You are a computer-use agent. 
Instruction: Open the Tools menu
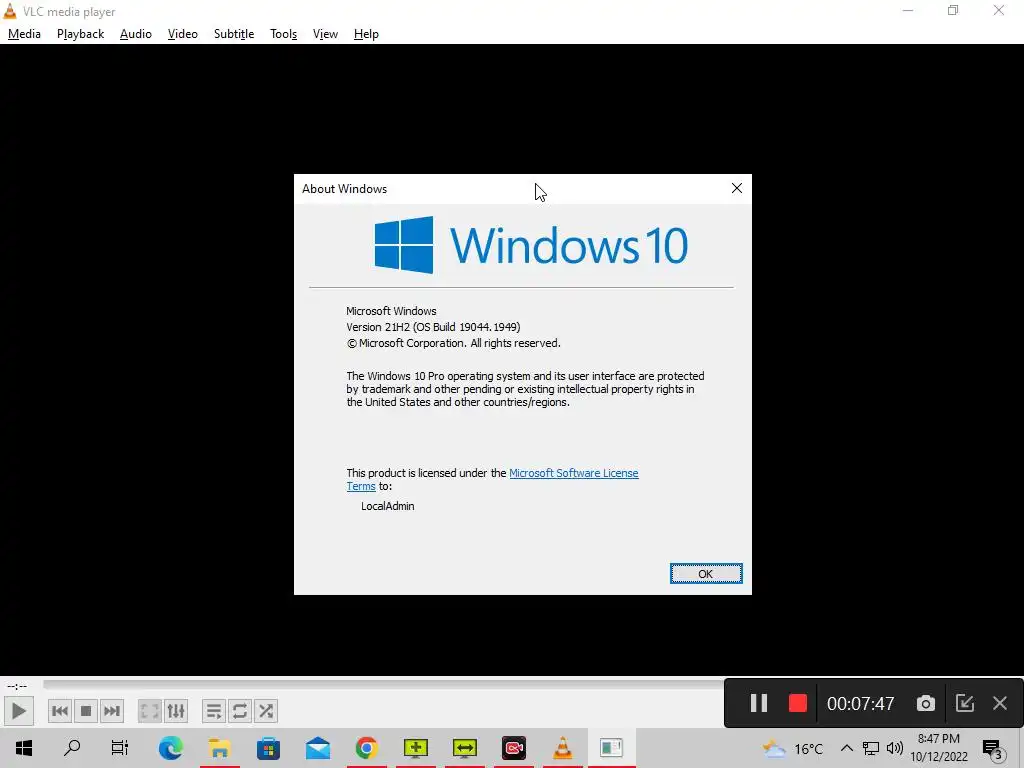(283, 34)
